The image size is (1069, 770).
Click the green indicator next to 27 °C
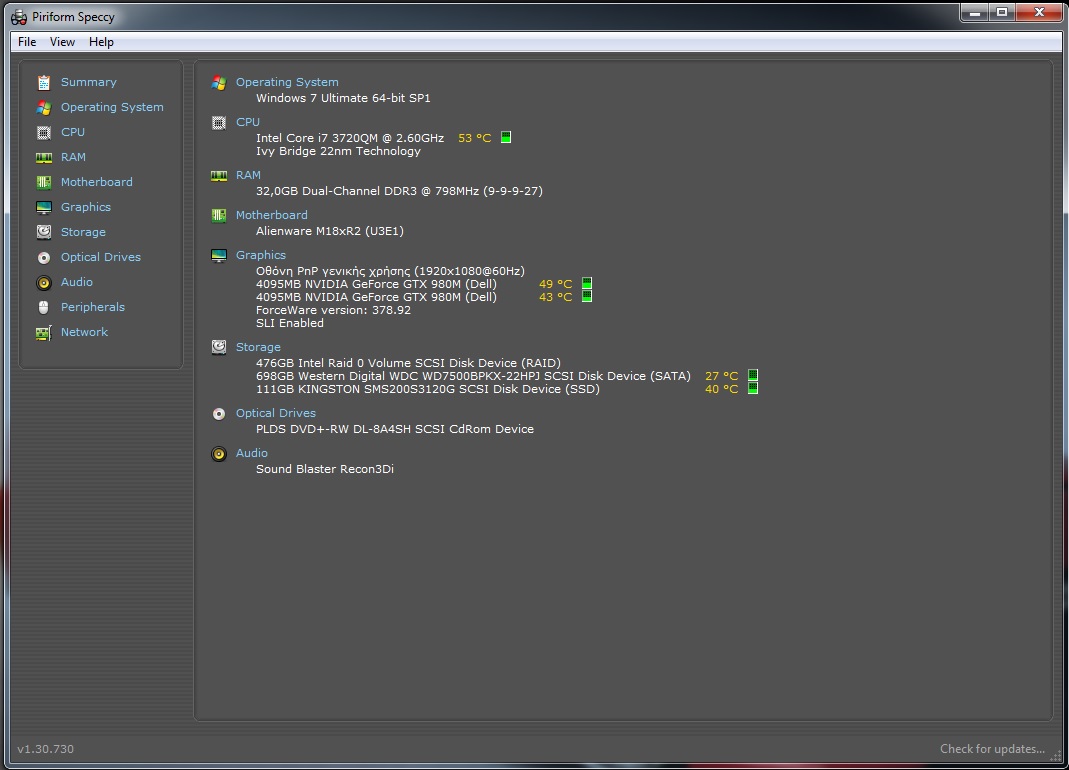coord(753,375)
